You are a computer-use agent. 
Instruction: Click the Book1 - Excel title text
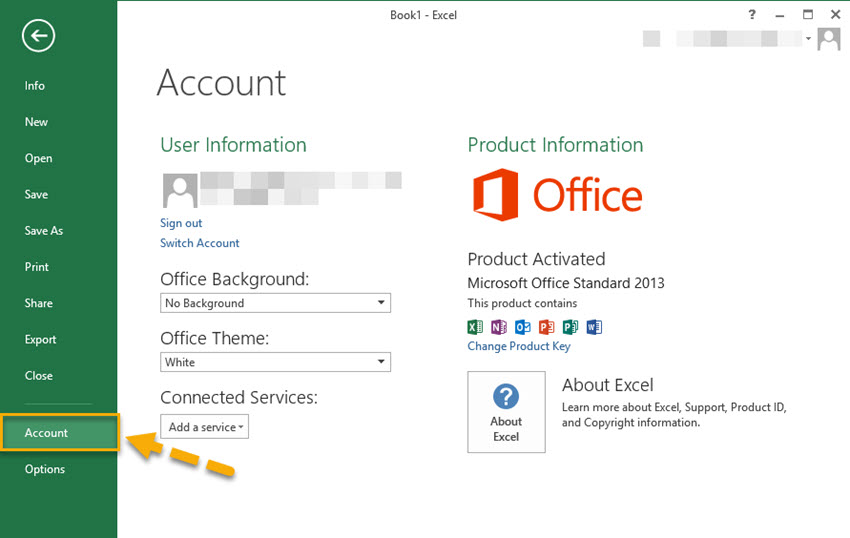(x=423, y=15)
